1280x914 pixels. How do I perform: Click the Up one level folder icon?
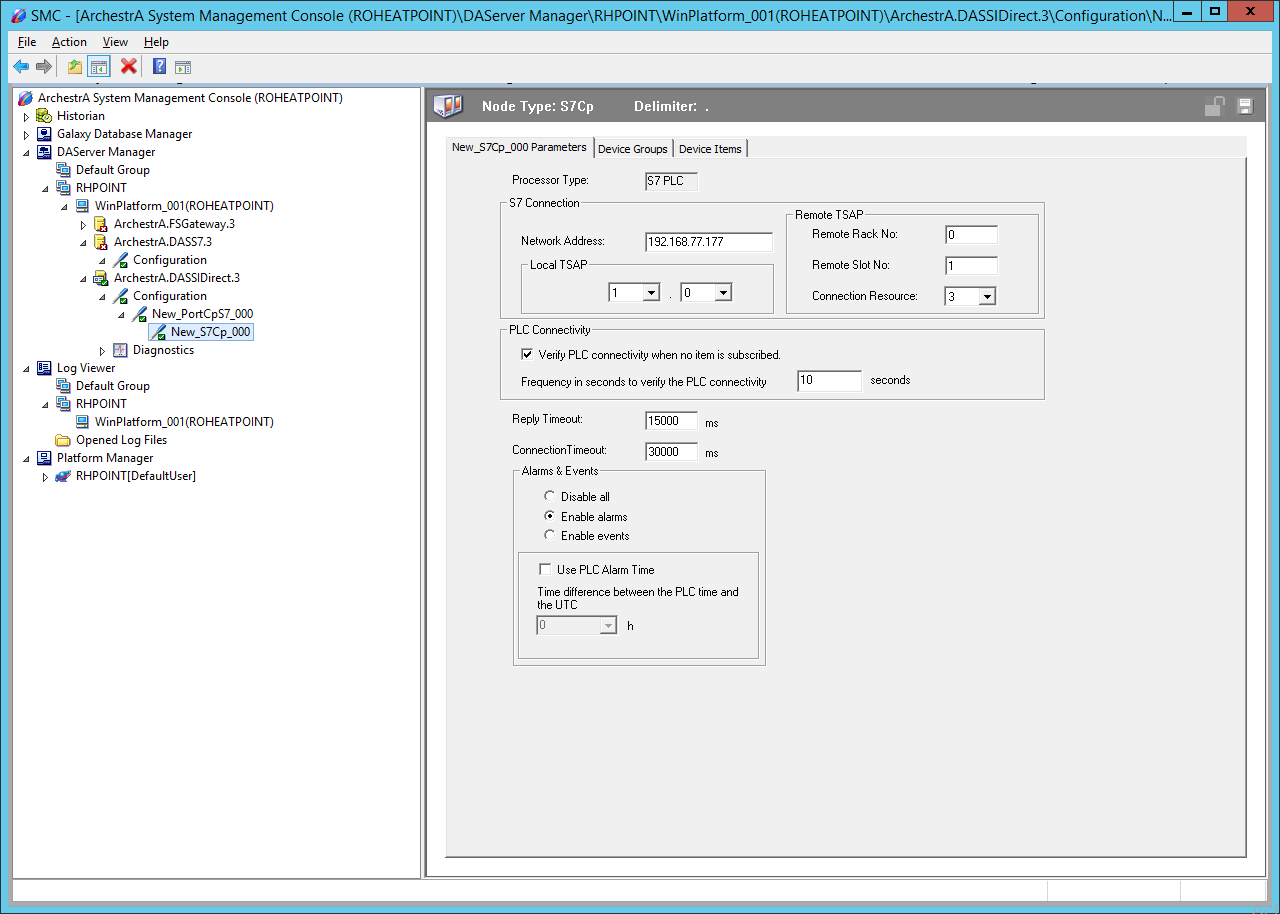(75, 67)
